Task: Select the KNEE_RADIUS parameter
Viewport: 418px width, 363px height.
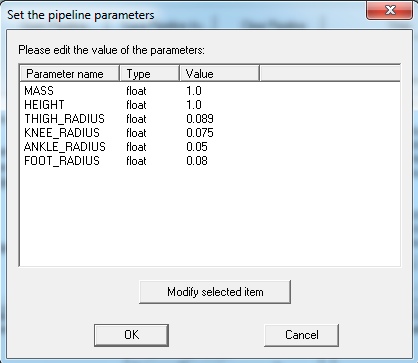Action: [x=62, y=133]
